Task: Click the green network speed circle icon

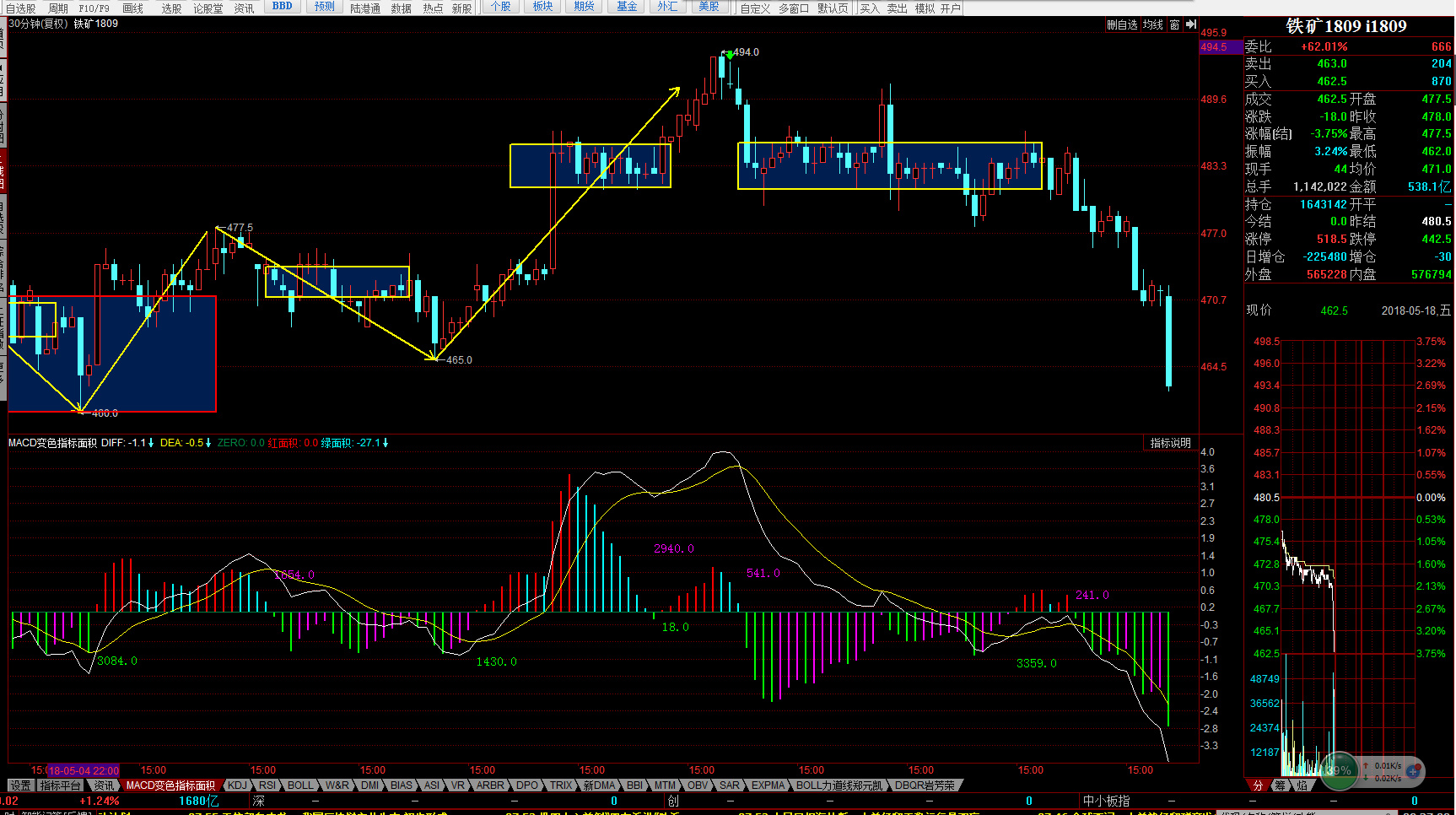Action: coord(1339,769)
